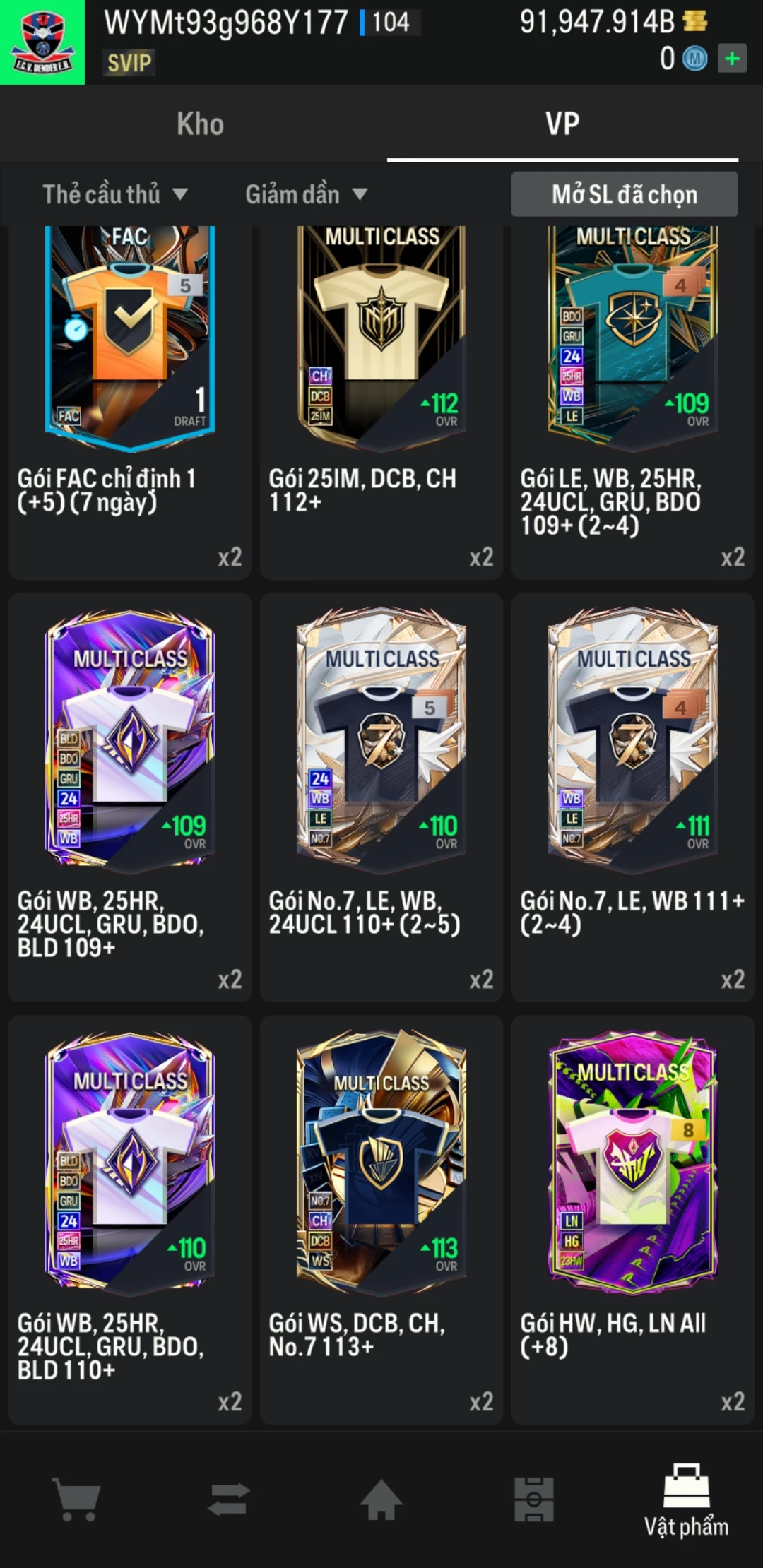The image size is (763, 1568).
Task: Choose the Gói HW, HG, LN All pack
Action: [x=633, y=1220]
